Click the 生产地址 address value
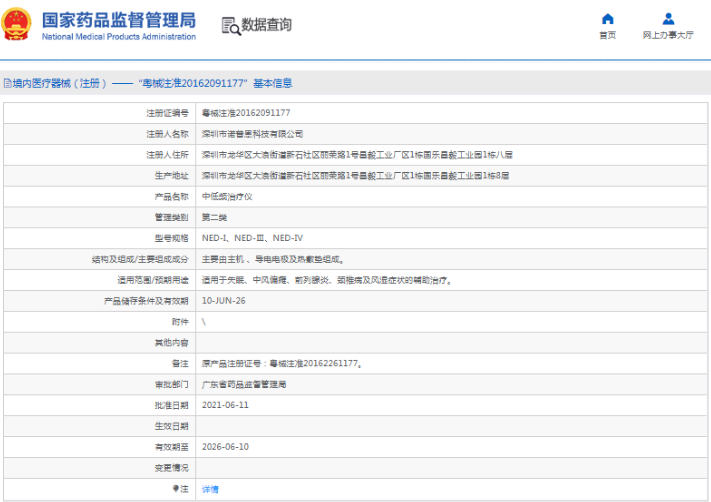Screen dimensions: 711x502 point(355,175)
